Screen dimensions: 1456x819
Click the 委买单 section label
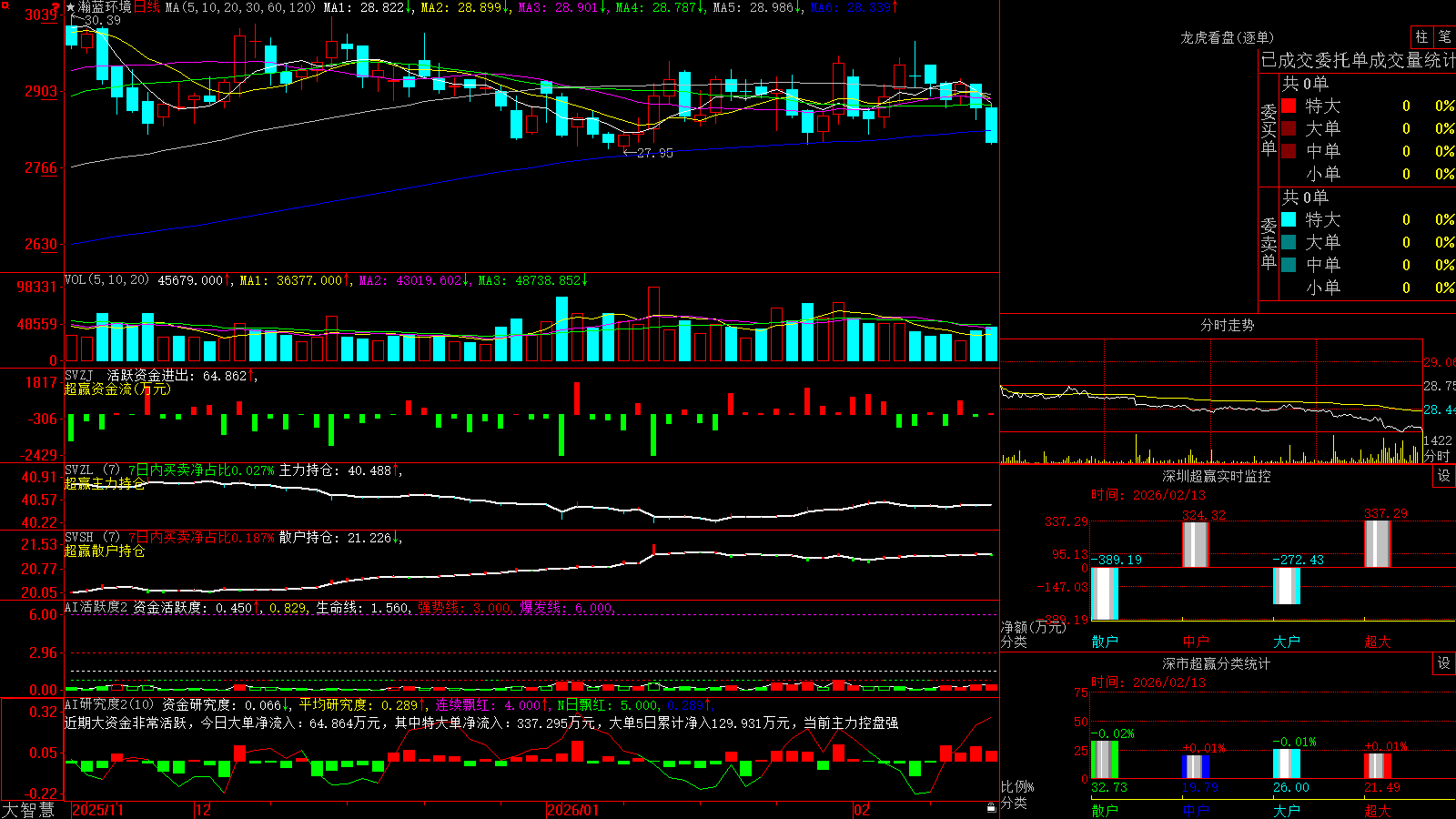1269,129
